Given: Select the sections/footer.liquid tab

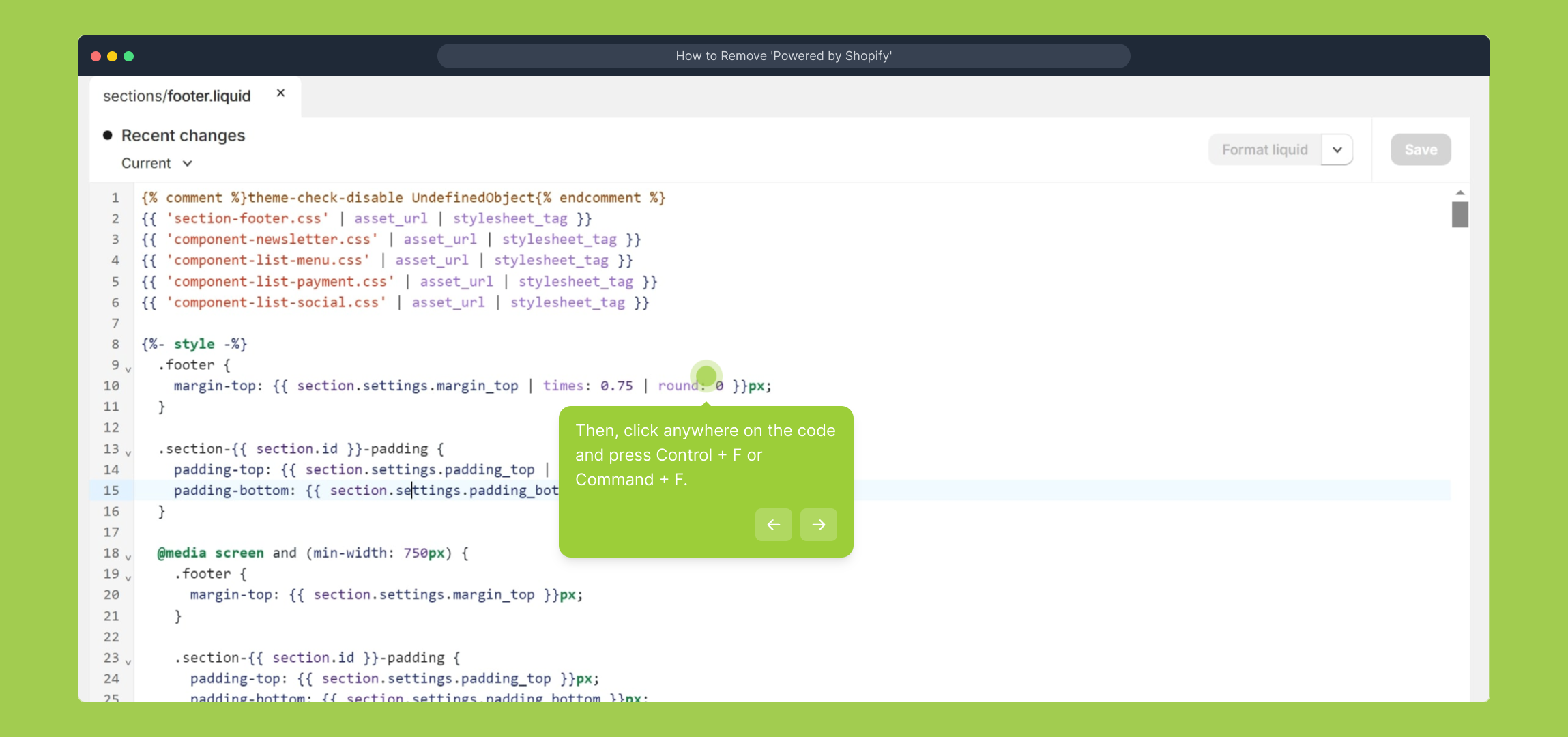Looking at the screenshot, I should [177, 96].
